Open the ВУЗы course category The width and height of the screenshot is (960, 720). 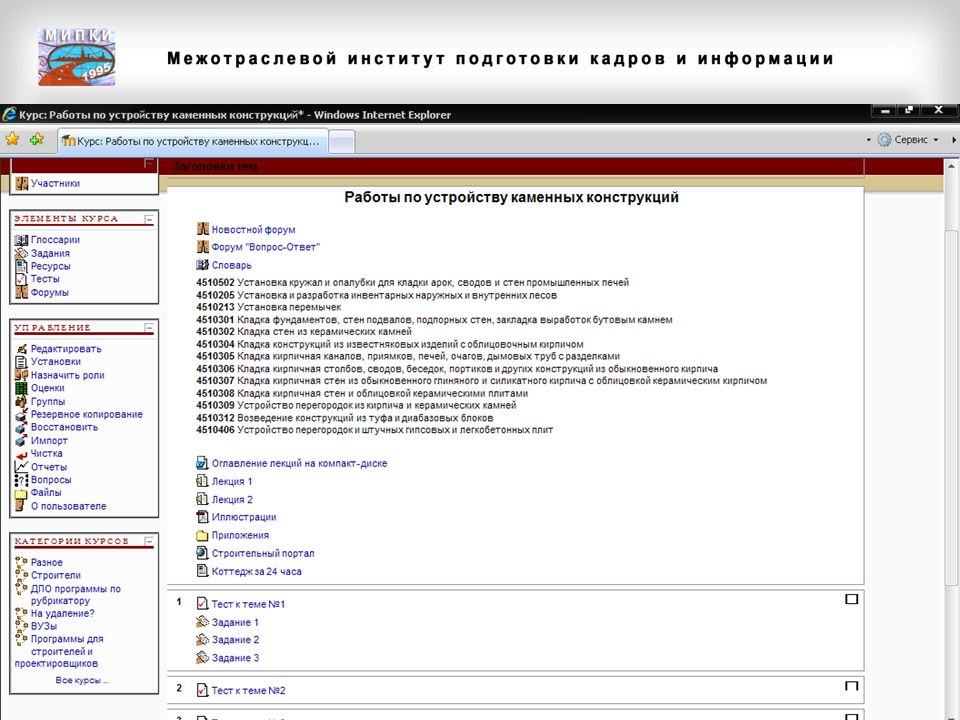43,626
